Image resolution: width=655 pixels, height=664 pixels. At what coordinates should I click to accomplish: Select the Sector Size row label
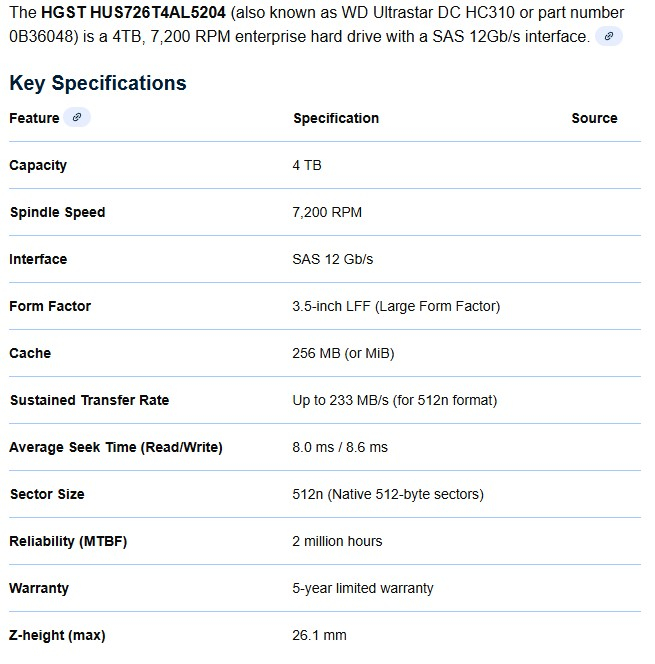pos(47,494)
